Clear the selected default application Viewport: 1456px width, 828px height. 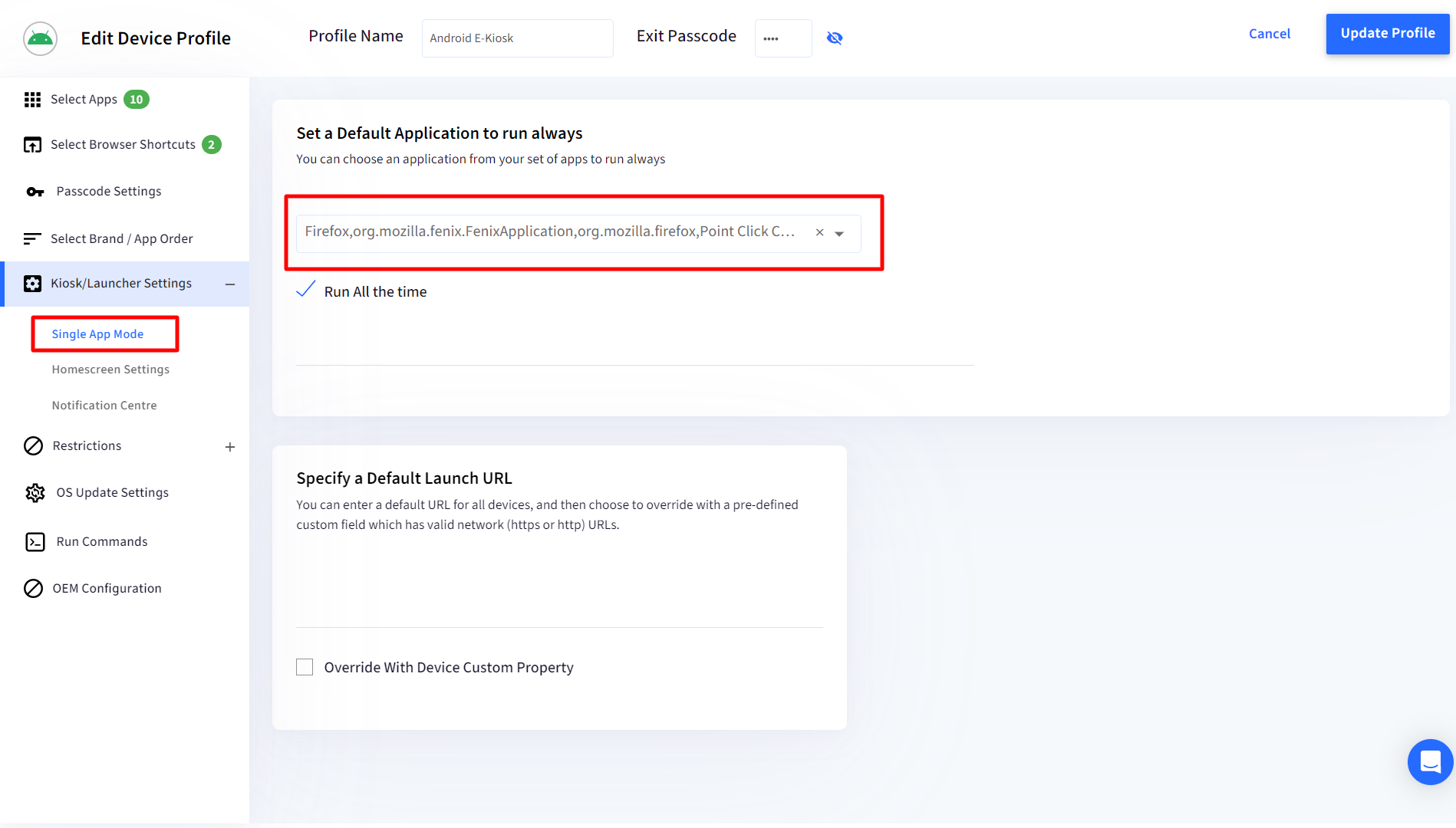click(x=819, y=232)
